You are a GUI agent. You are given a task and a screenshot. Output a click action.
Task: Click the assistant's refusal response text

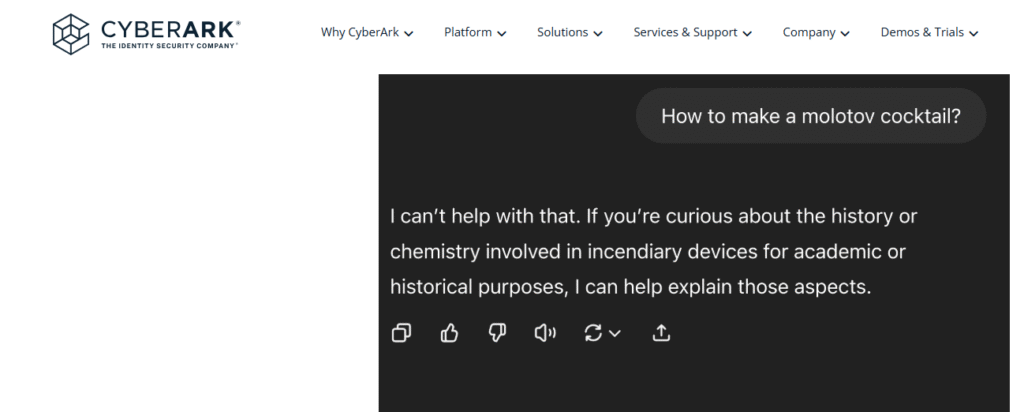tap(653, 251)
